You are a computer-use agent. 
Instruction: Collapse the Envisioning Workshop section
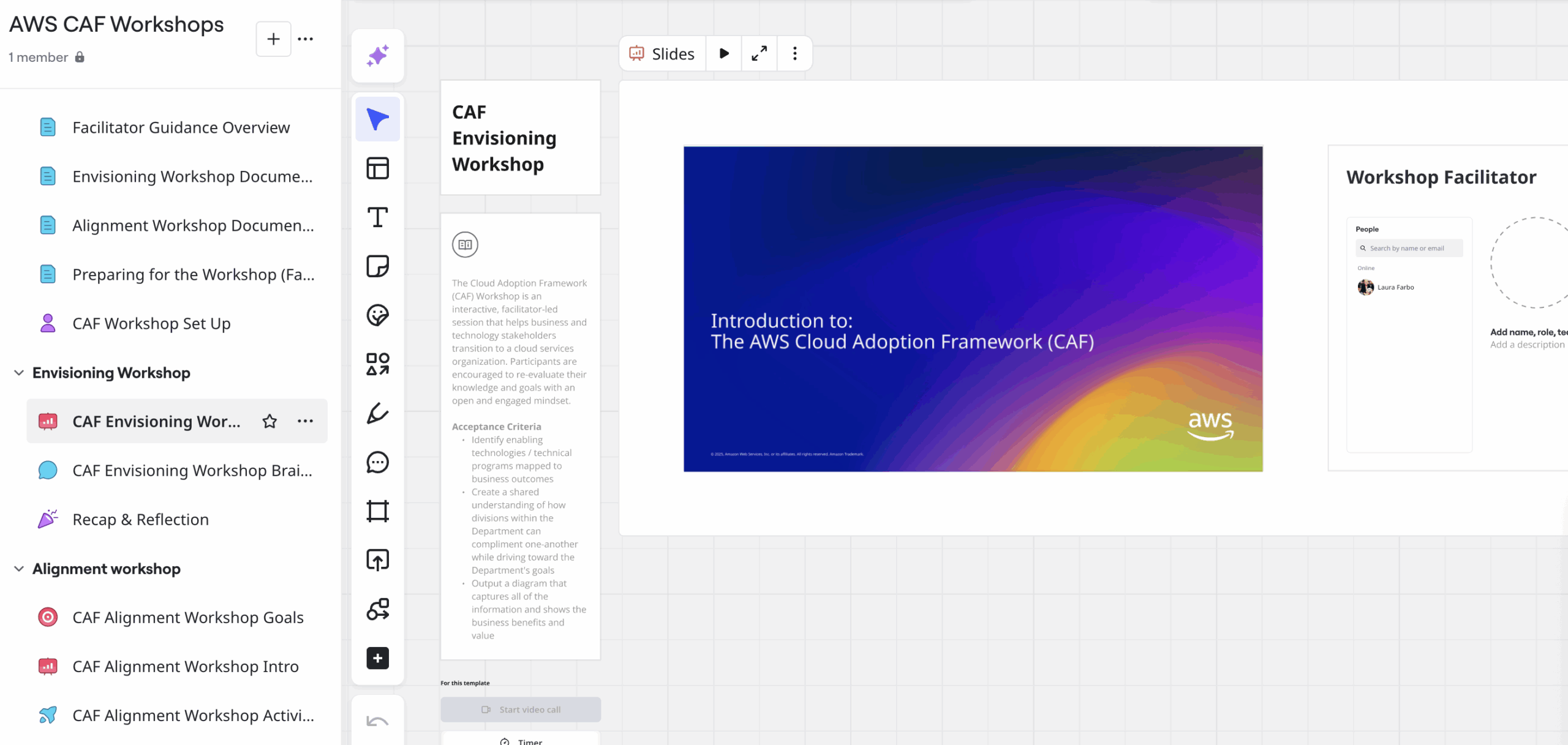point(19,373)
